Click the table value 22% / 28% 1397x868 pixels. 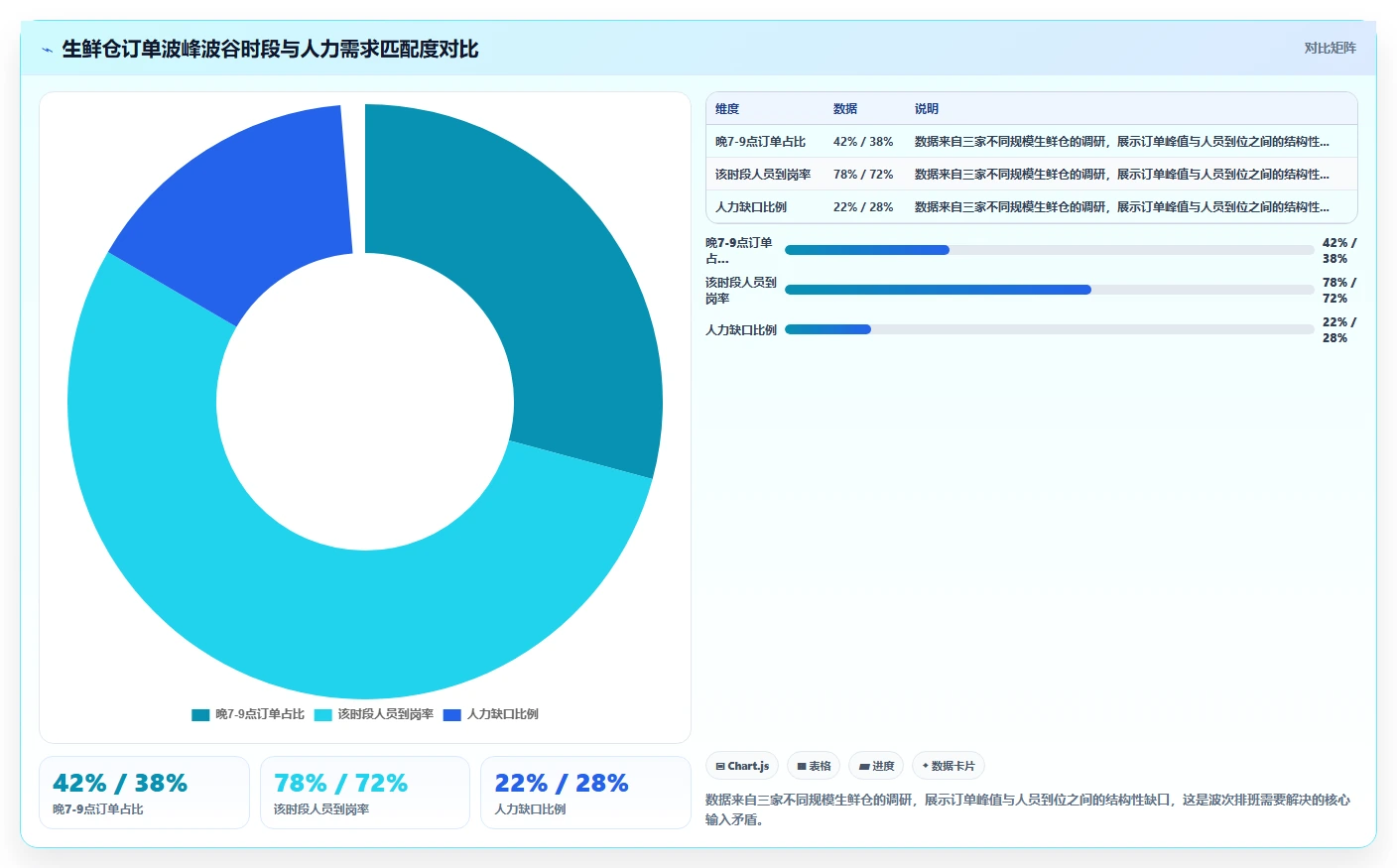863,207
